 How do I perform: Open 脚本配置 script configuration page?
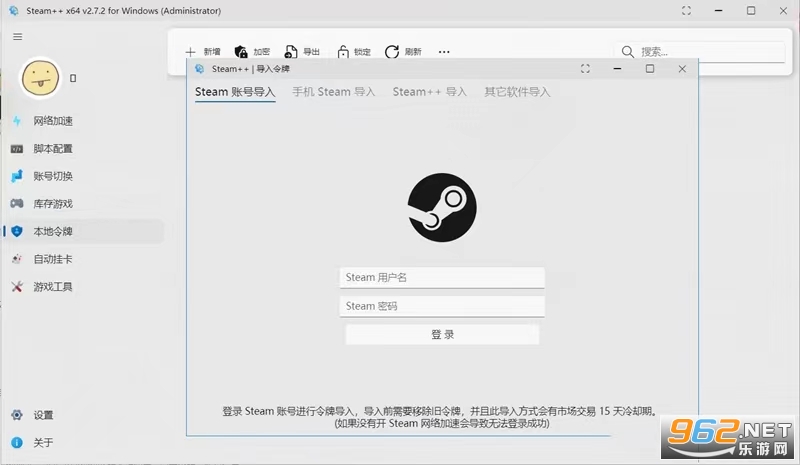[52, 149]
